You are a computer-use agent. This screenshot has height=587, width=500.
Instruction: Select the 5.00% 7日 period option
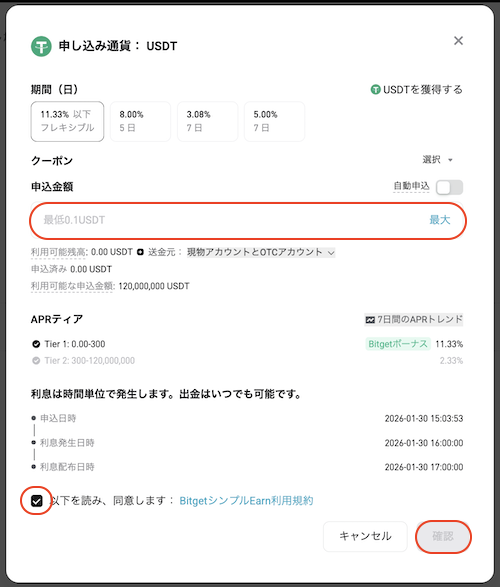274,121
